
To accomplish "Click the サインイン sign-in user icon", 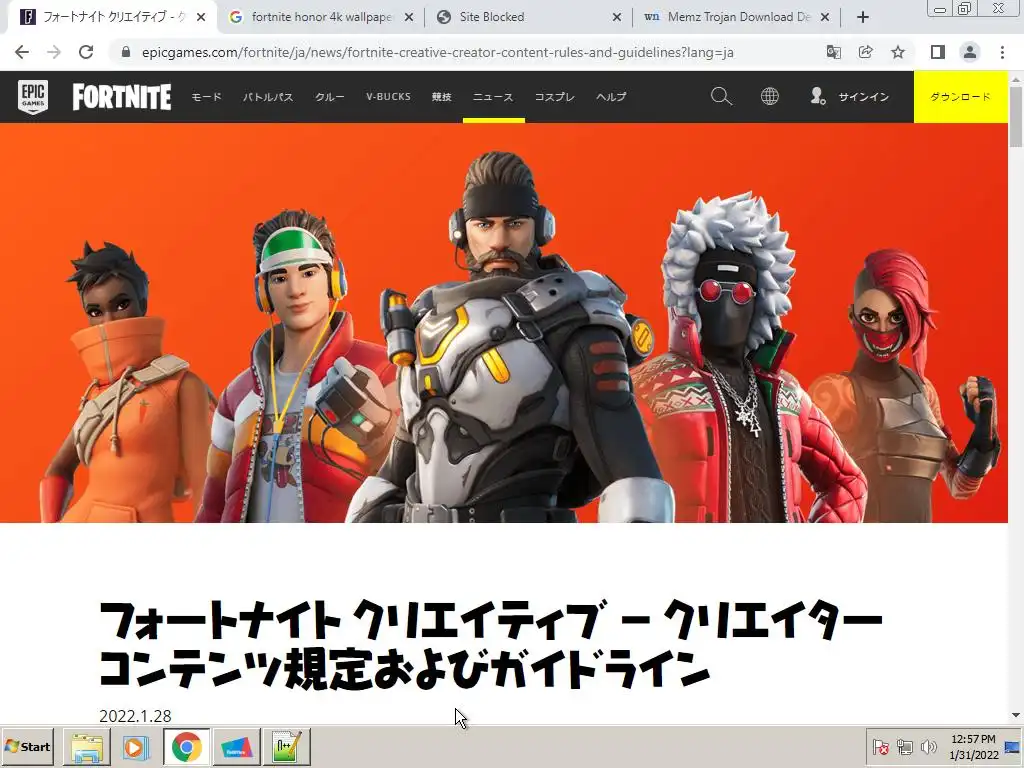I will (818, 97).
